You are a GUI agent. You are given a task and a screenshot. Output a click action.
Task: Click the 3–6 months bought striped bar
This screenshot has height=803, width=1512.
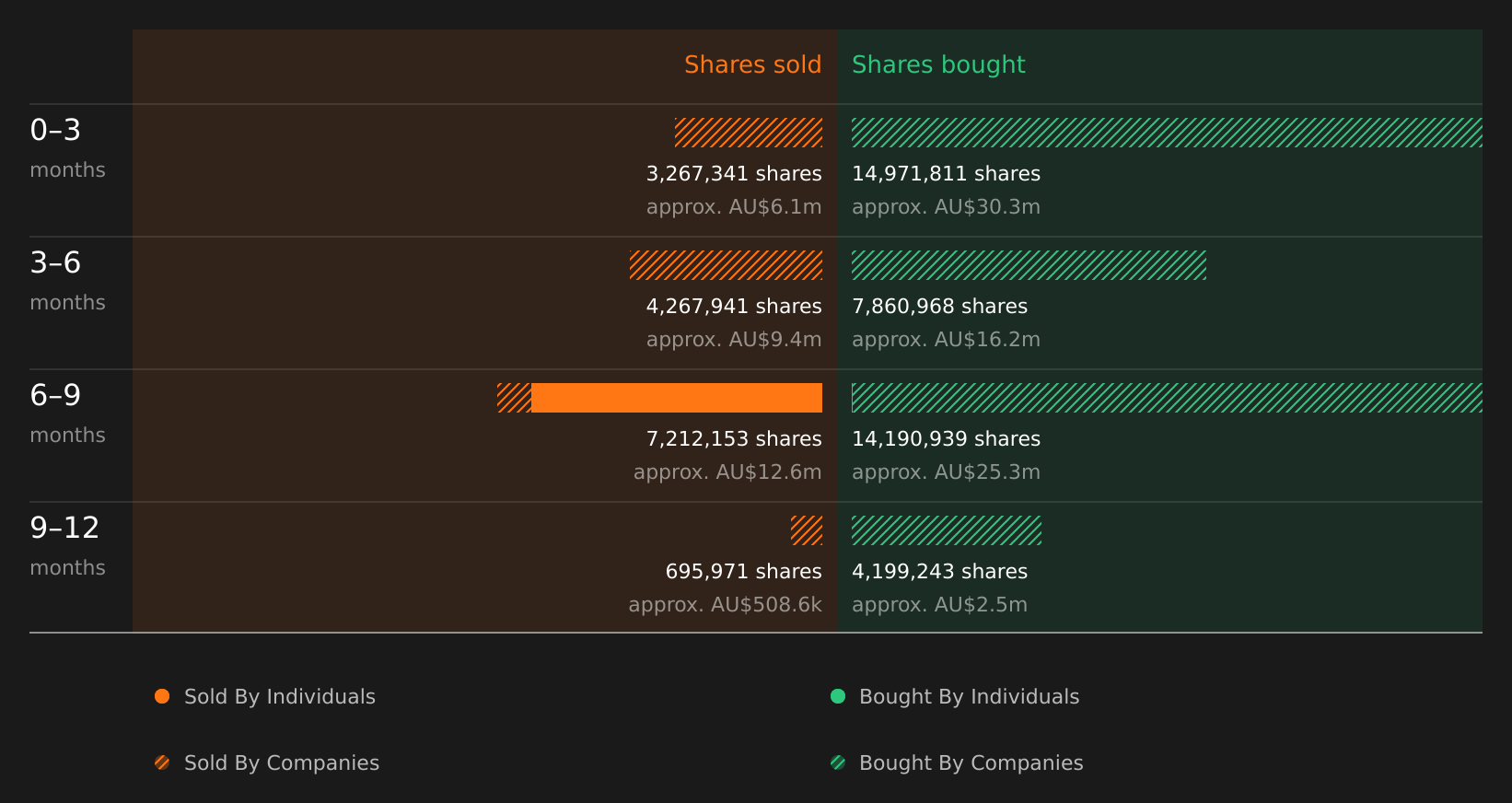coord(1029,265)
